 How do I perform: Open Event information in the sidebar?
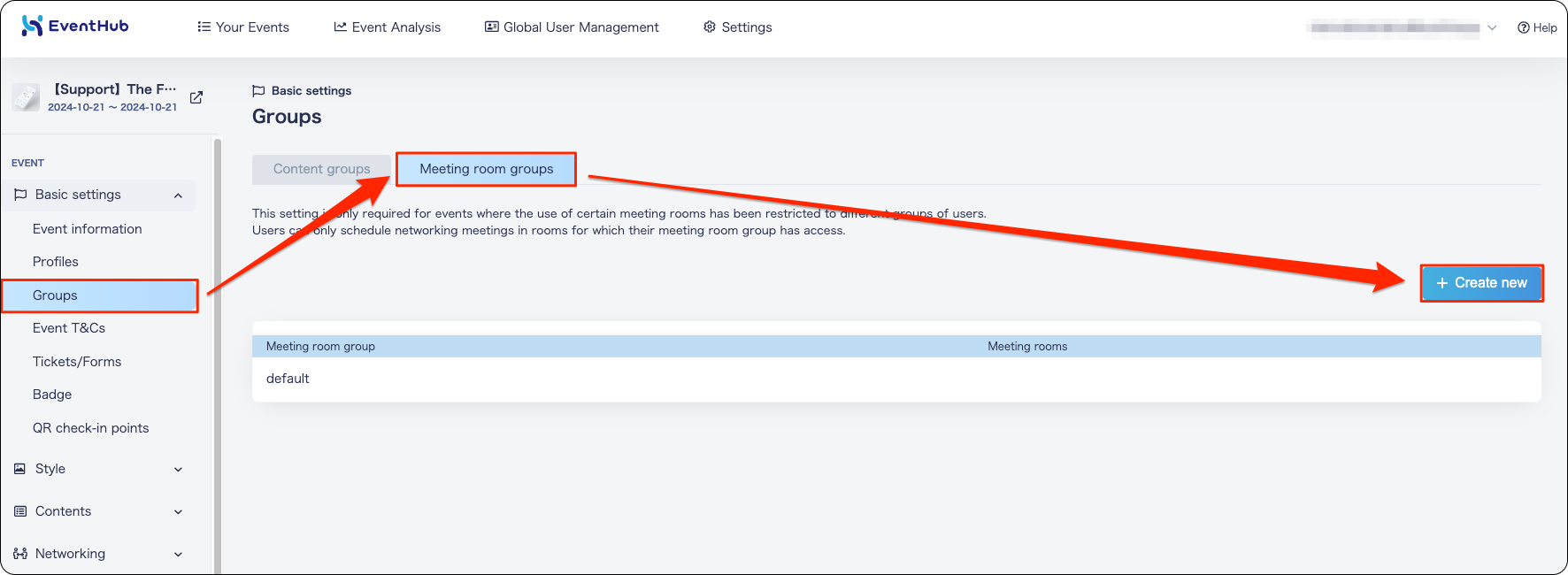point(88,229)
